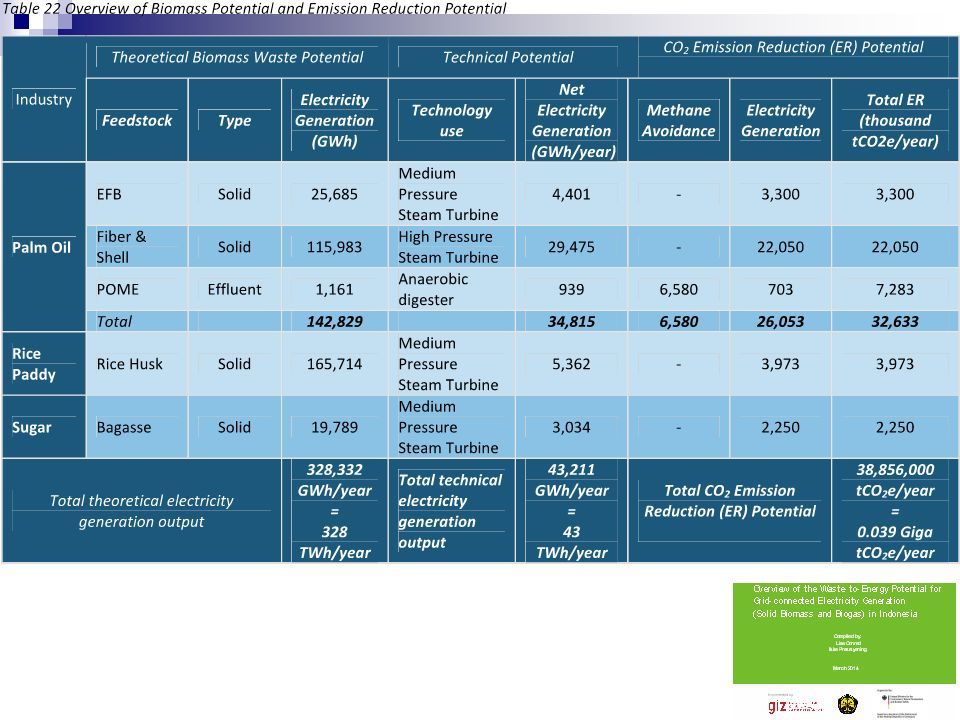Select the 'EFB' feedstock cell
This screenshot has width=960, height=720.
(x=137, y=194)
